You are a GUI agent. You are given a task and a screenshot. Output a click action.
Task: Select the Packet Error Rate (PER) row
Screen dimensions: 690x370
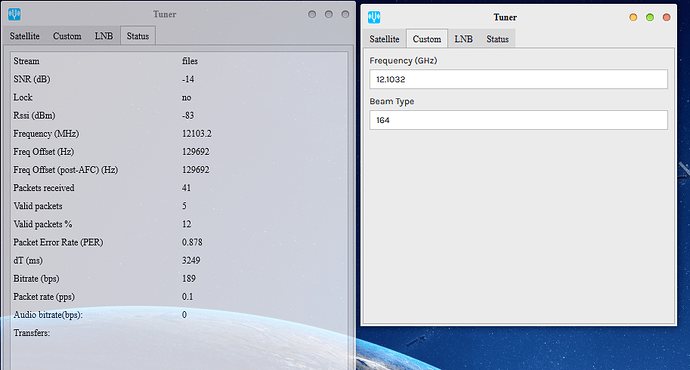coord(179,242)
